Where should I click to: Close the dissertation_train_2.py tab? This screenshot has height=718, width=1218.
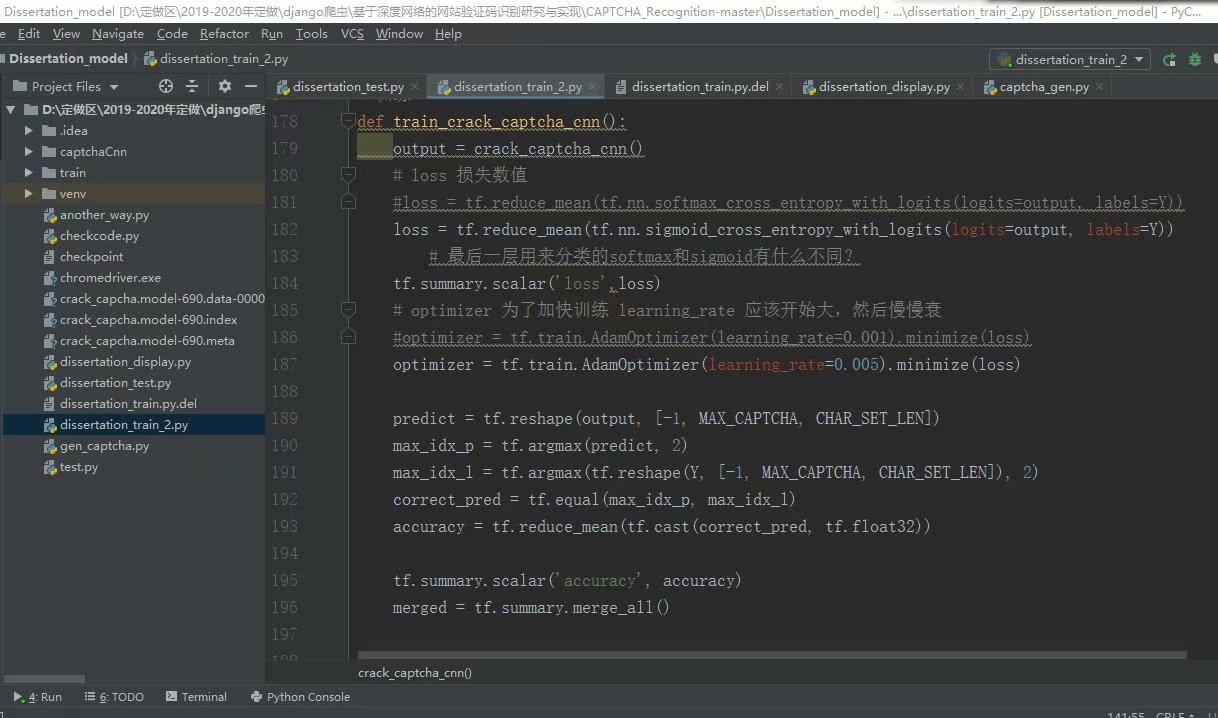tap(592, 87)
